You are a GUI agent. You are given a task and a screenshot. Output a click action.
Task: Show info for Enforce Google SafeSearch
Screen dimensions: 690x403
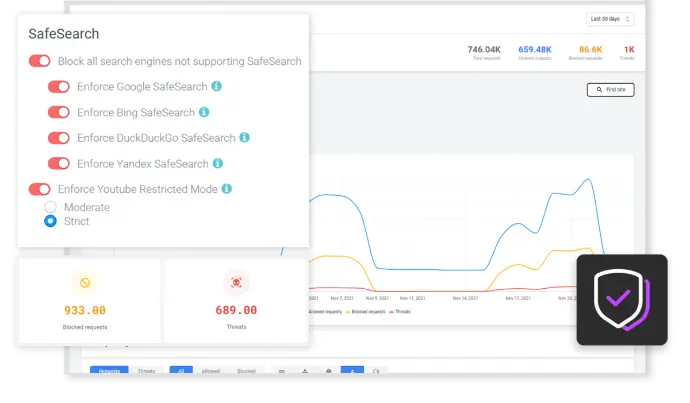pyautogui.click(x=217, y=86)
